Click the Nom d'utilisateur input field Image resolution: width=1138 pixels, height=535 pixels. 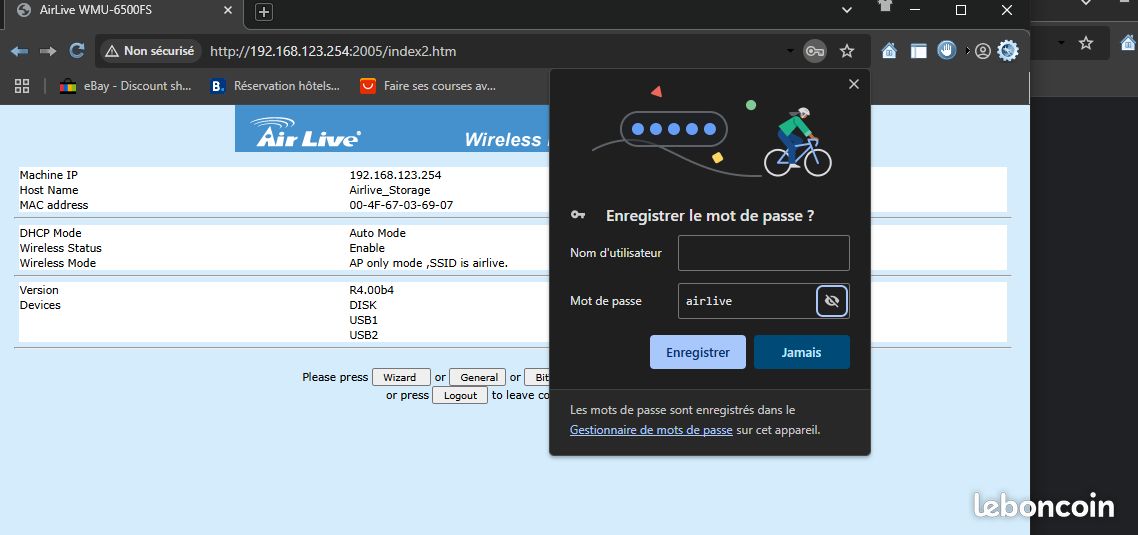[764, 253]
